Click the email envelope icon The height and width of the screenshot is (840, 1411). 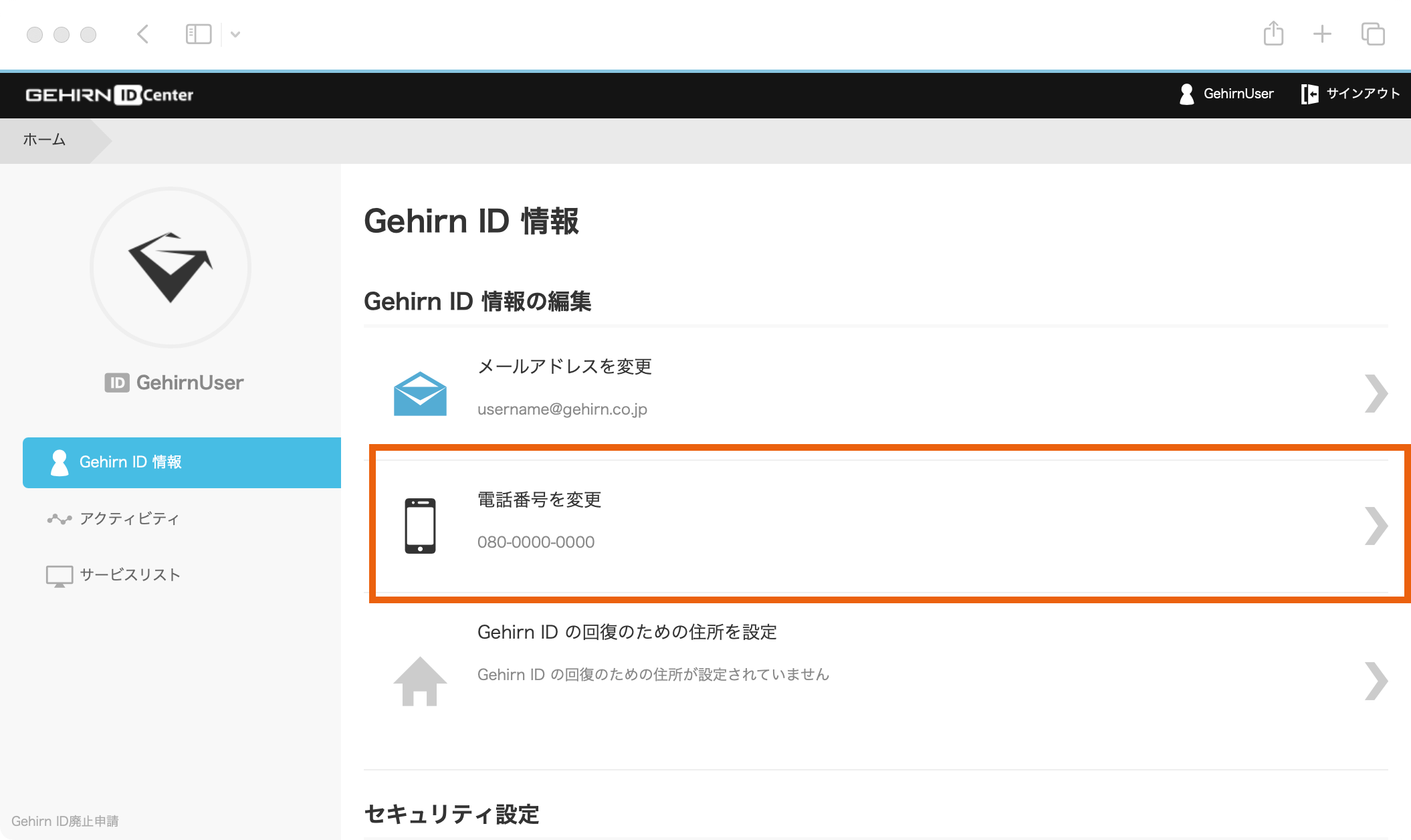(x=420, y=393)
